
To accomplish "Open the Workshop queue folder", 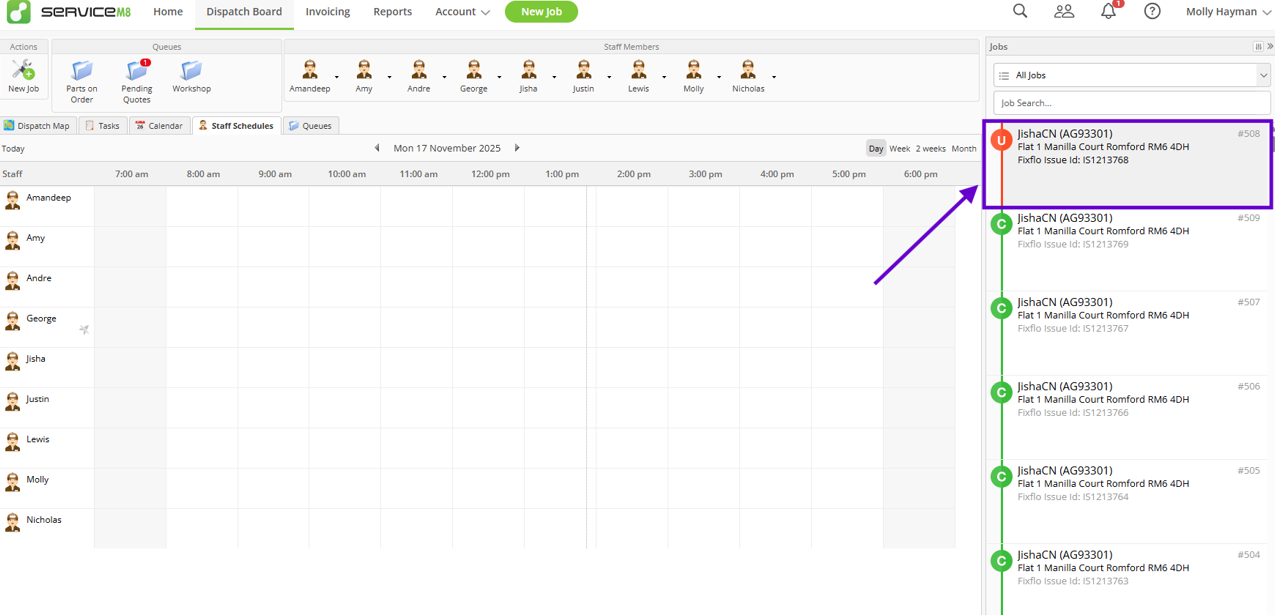I will click(191, 70).
